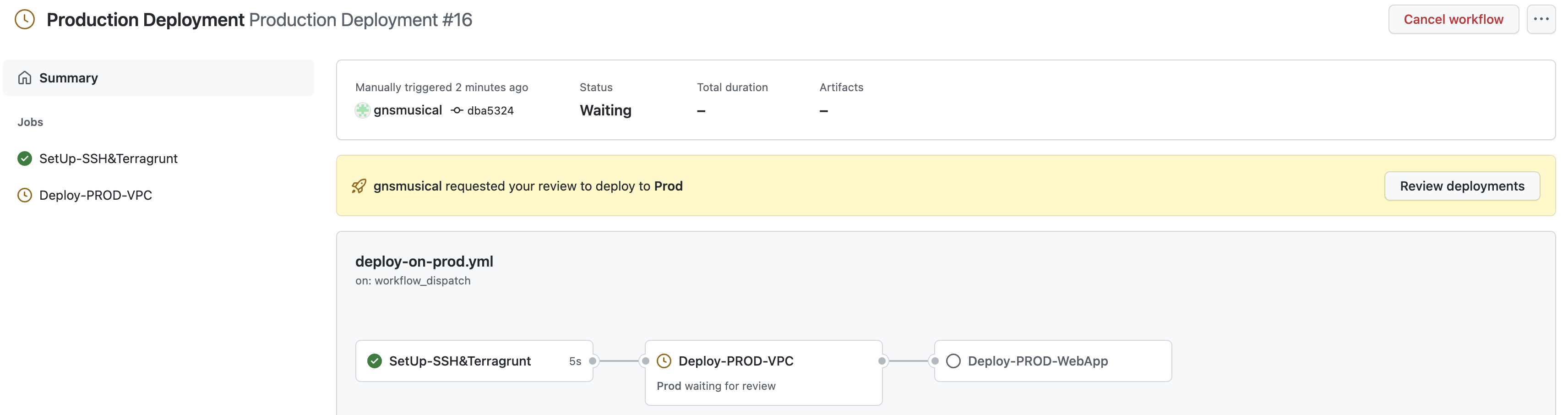
Task: Open the gnsmusical user profile link
Action: coord(407,110)
